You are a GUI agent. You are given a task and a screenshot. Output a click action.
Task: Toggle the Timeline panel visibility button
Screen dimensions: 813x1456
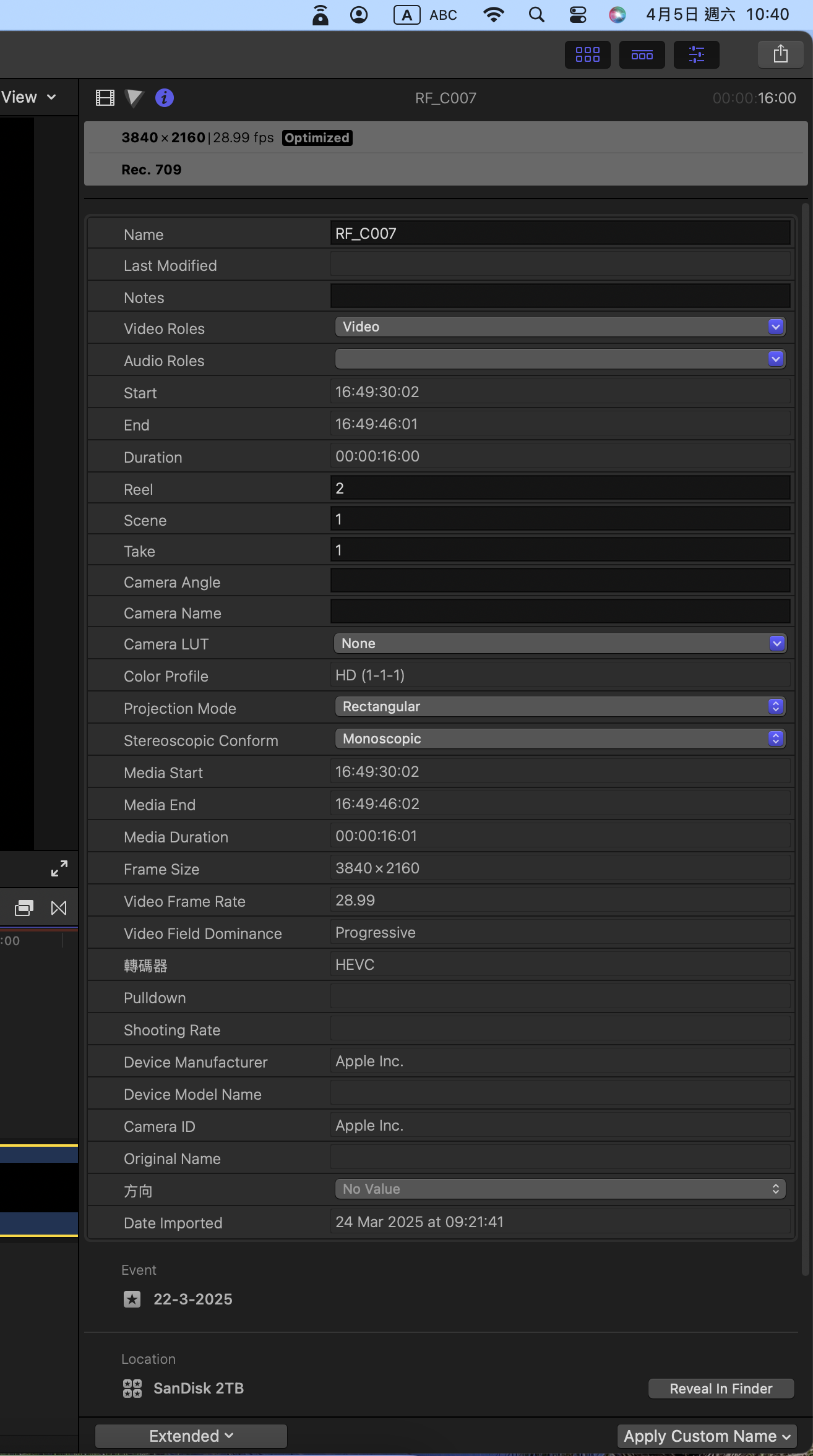pyautogui.click(x=642, y=54)
